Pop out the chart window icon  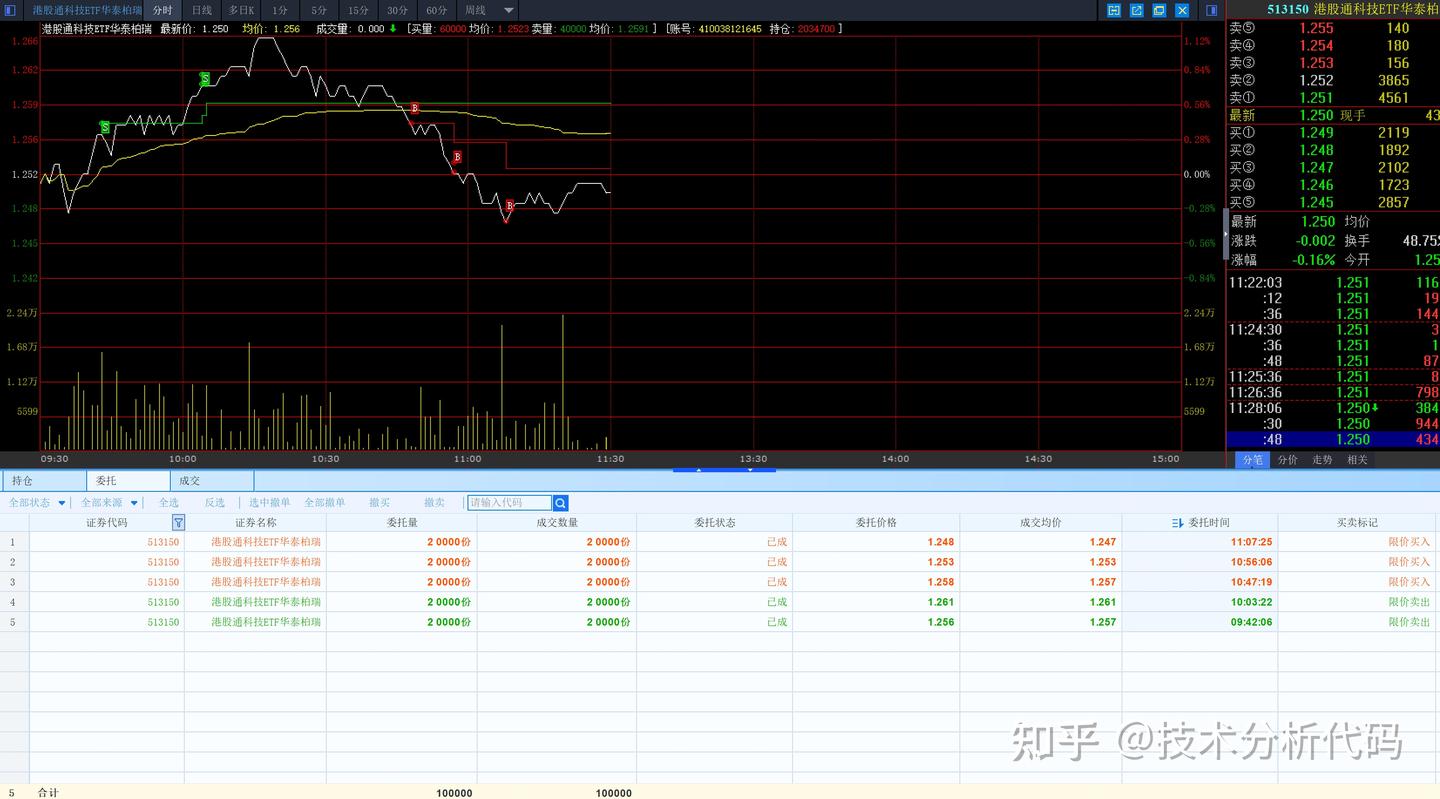pos(1137,10)
